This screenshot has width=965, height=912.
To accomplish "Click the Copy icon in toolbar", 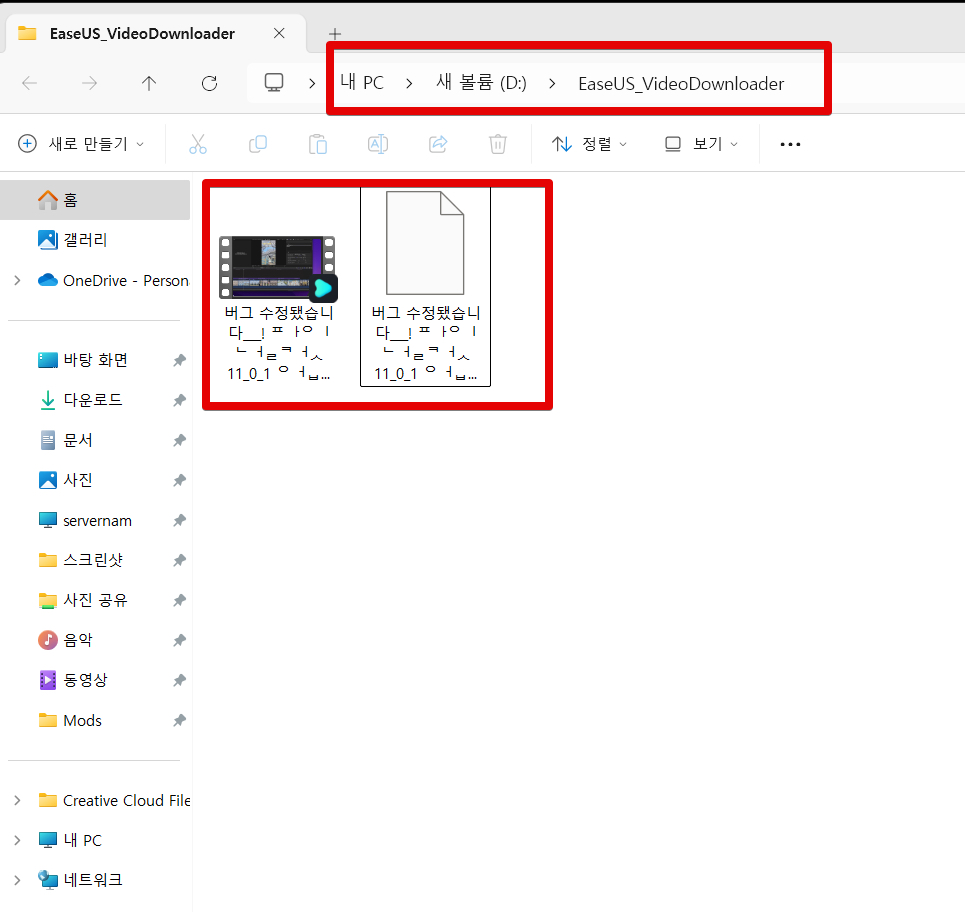I will [258, 144].
